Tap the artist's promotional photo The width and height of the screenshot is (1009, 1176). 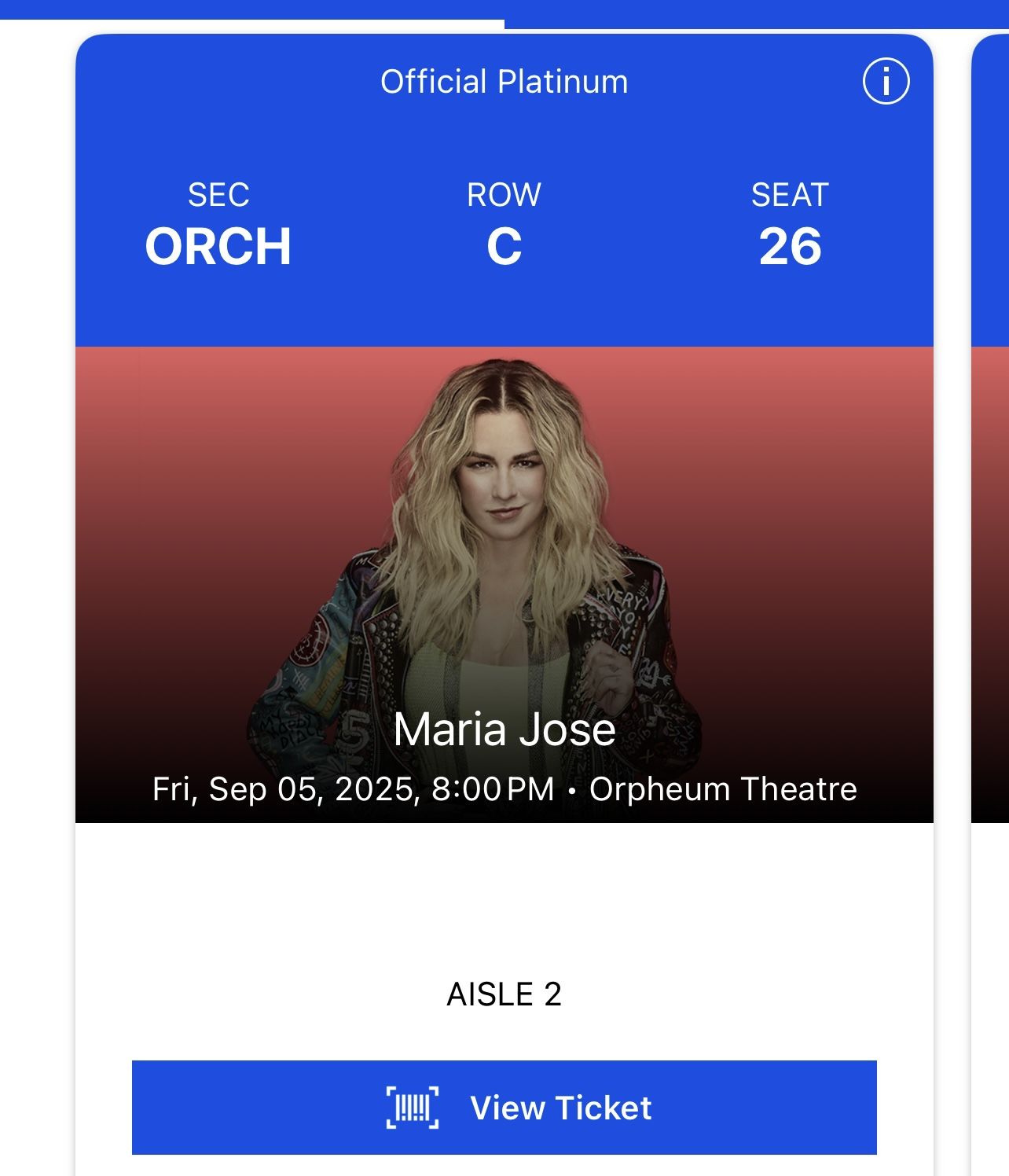coord(504,535)
